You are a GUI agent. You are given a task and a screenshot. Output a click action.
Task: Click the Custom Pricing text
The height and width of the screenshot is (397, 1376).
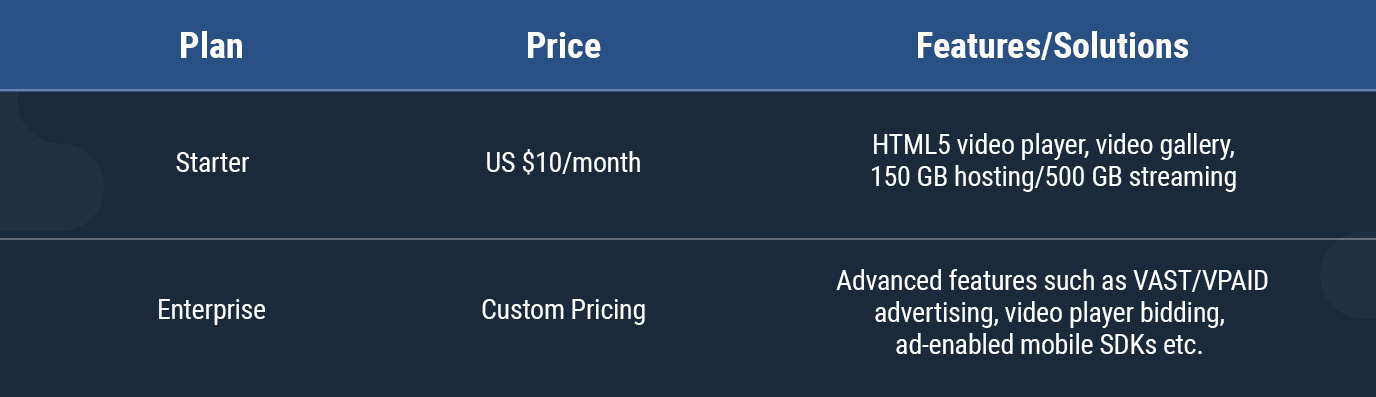tap(563, 310)
